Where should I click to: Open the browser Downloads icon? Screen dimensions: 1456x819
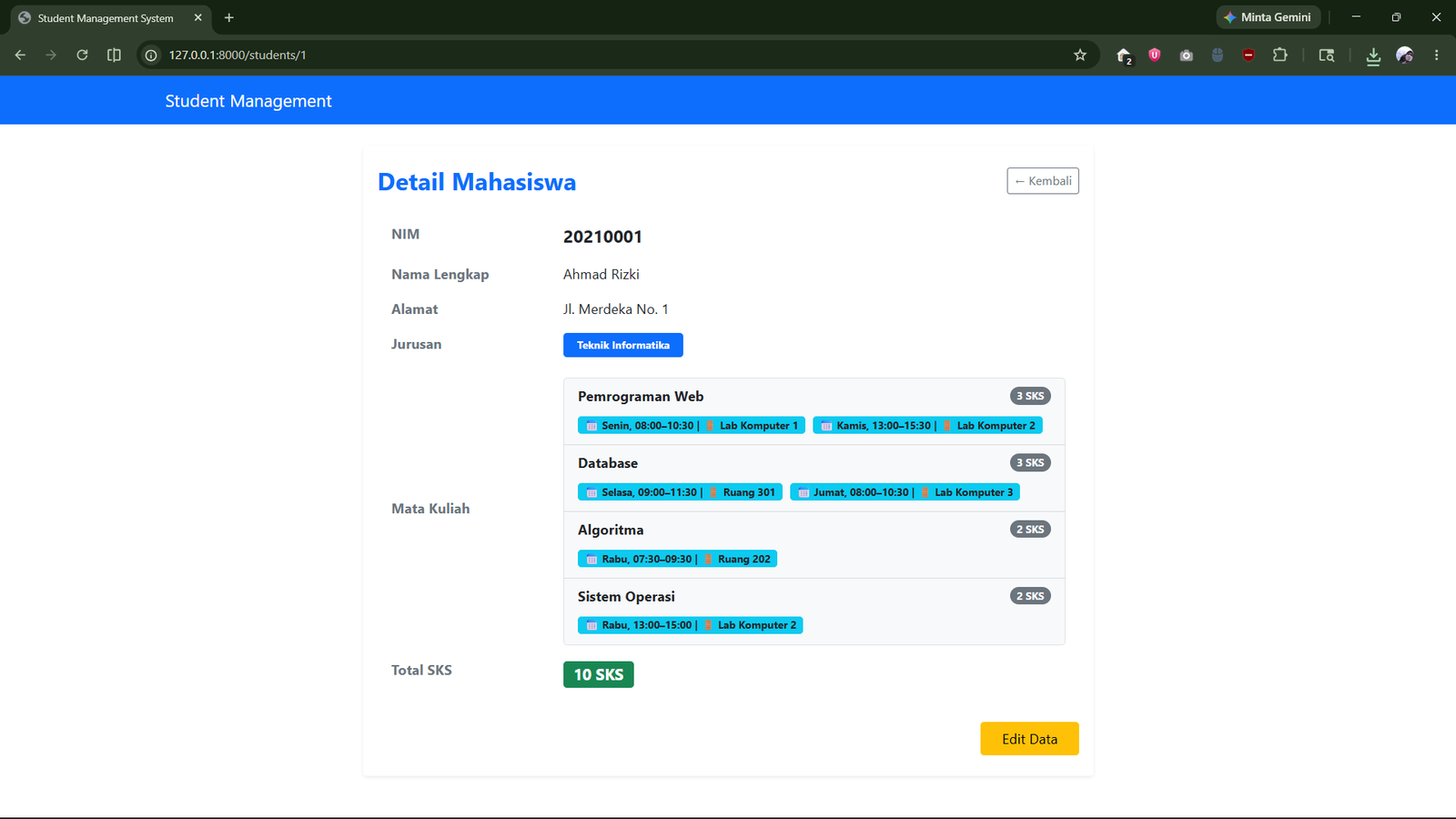click(x=1373, y=56)
